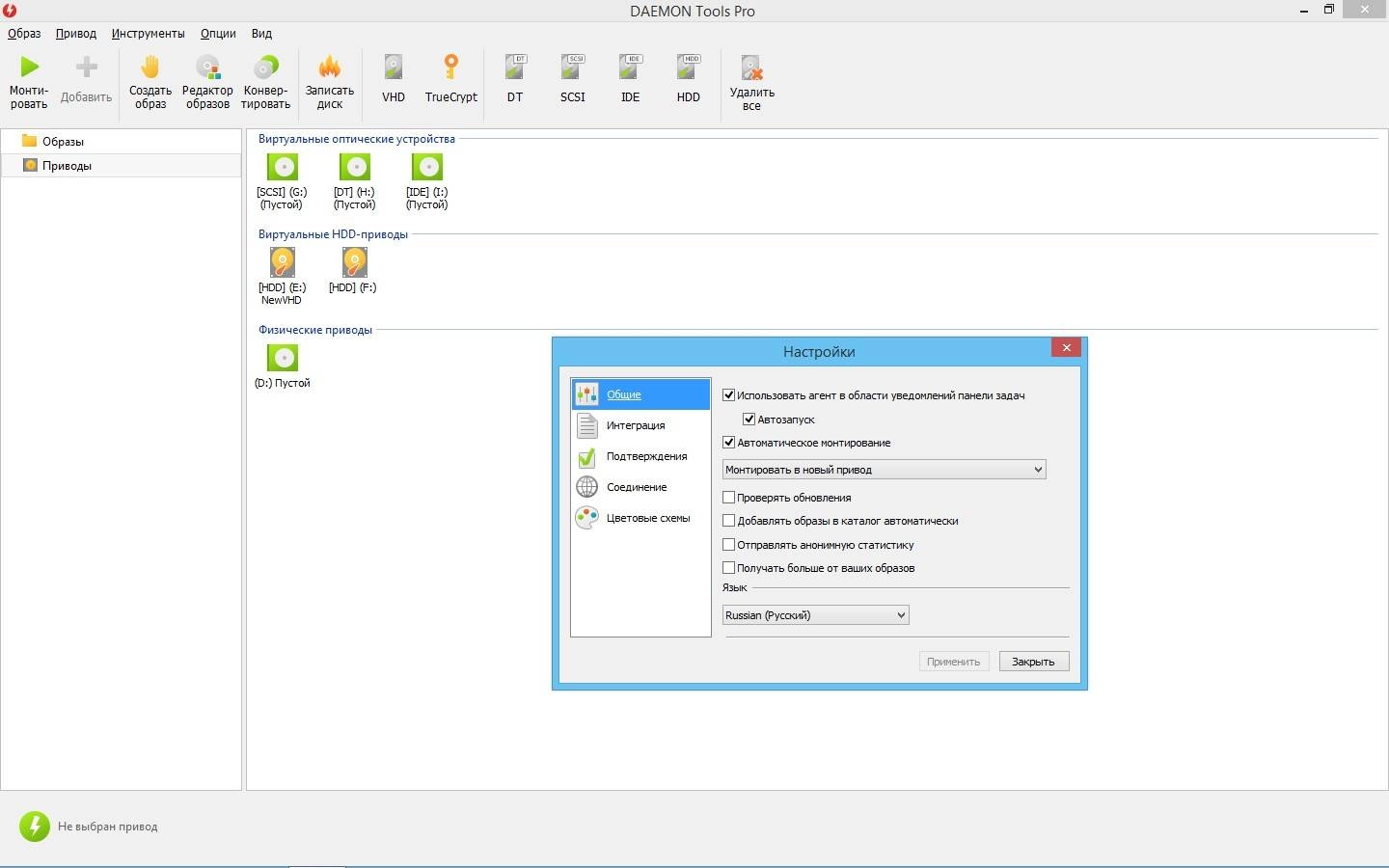Open the Опции menu
The height and width of the screenshot is (868, 1389).
(218, 33)
